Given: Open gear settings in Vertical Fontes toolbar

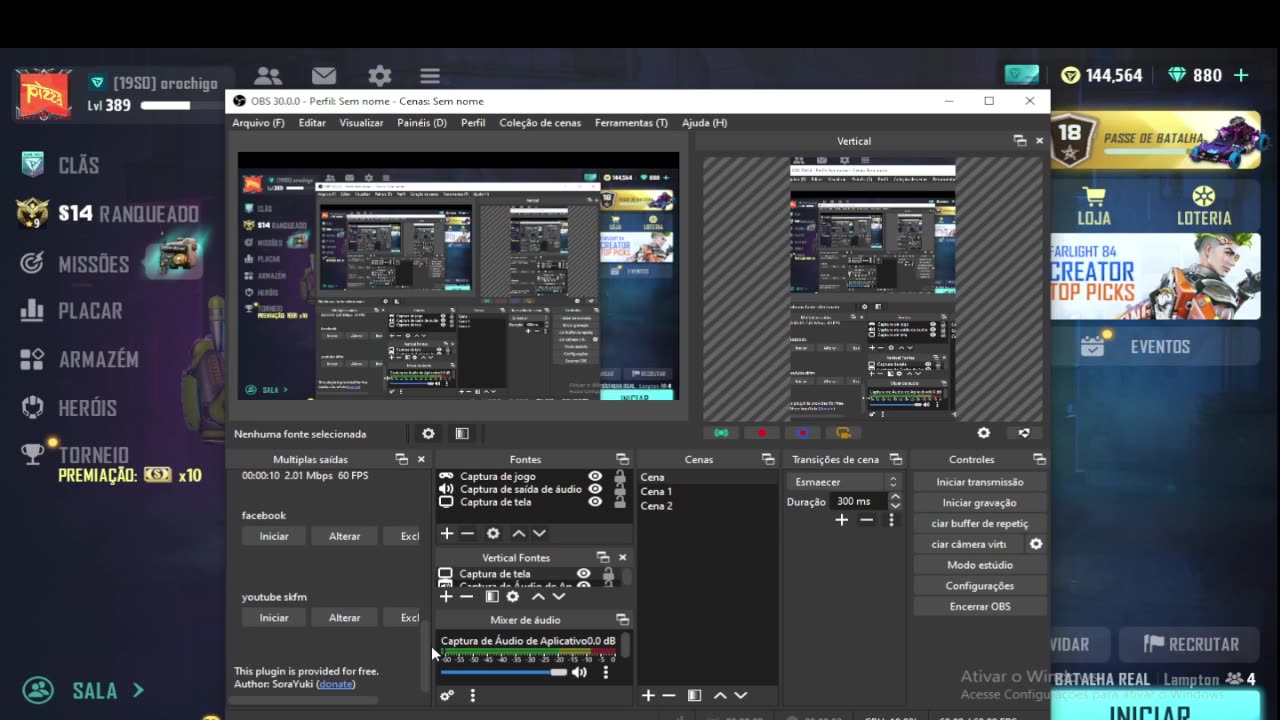Looking at the screenshot, I should point(513,596).
